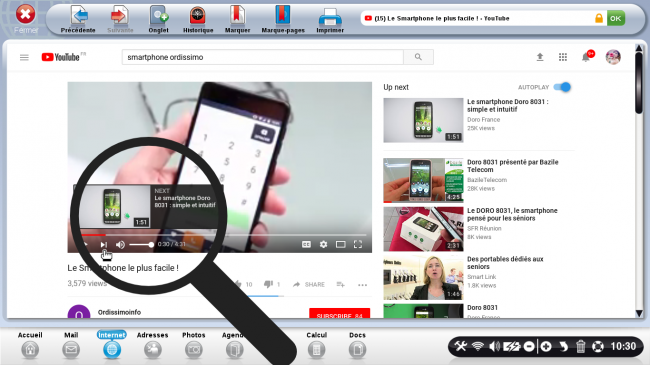Toggle closed captions in the player
This screenshot has height=365, width=650.
[306, 244]
